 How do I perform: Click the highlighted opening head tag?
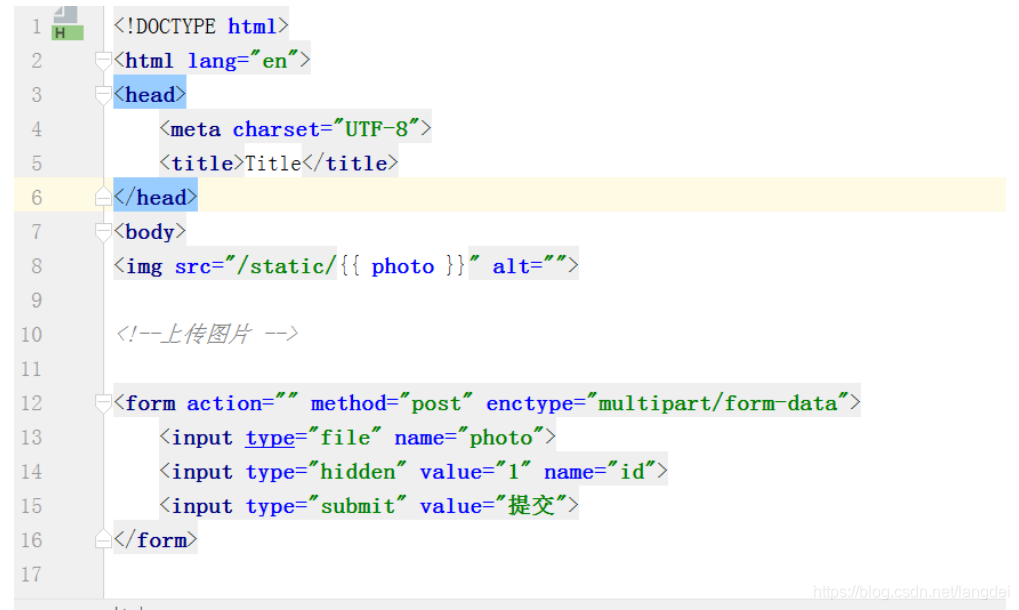[x=149, y=95]
